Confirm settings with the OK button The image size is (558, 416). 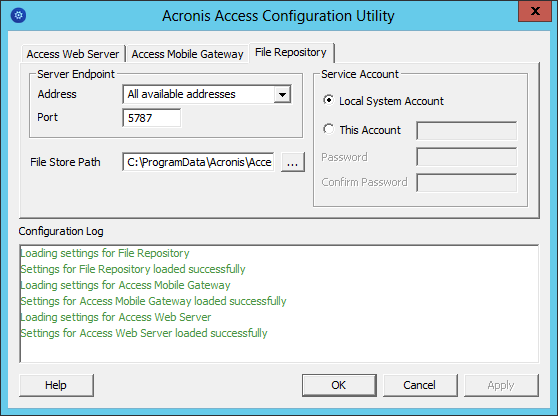(x=339, y=385)
